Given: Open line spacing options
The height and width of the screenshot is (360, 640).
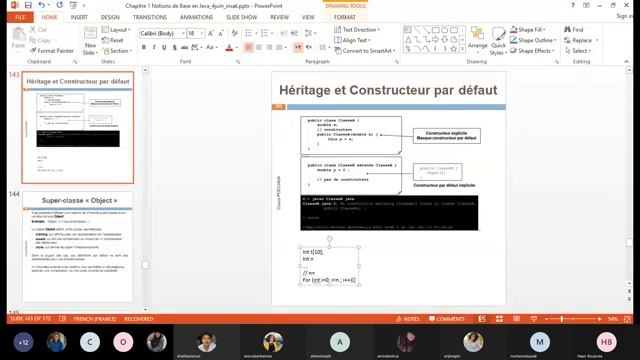Looking at the screenshot, I should (310, 33).
